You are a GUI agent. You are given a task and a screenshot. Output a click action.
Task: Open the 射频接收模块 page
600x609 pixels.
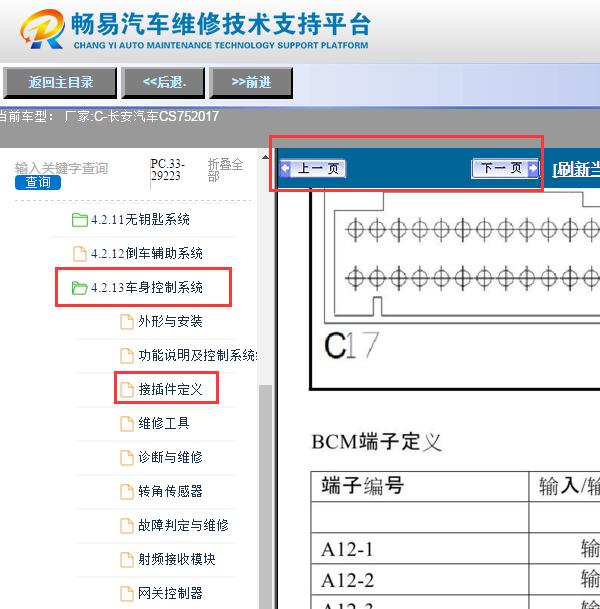pyautogui.click(x=177, y=559)
